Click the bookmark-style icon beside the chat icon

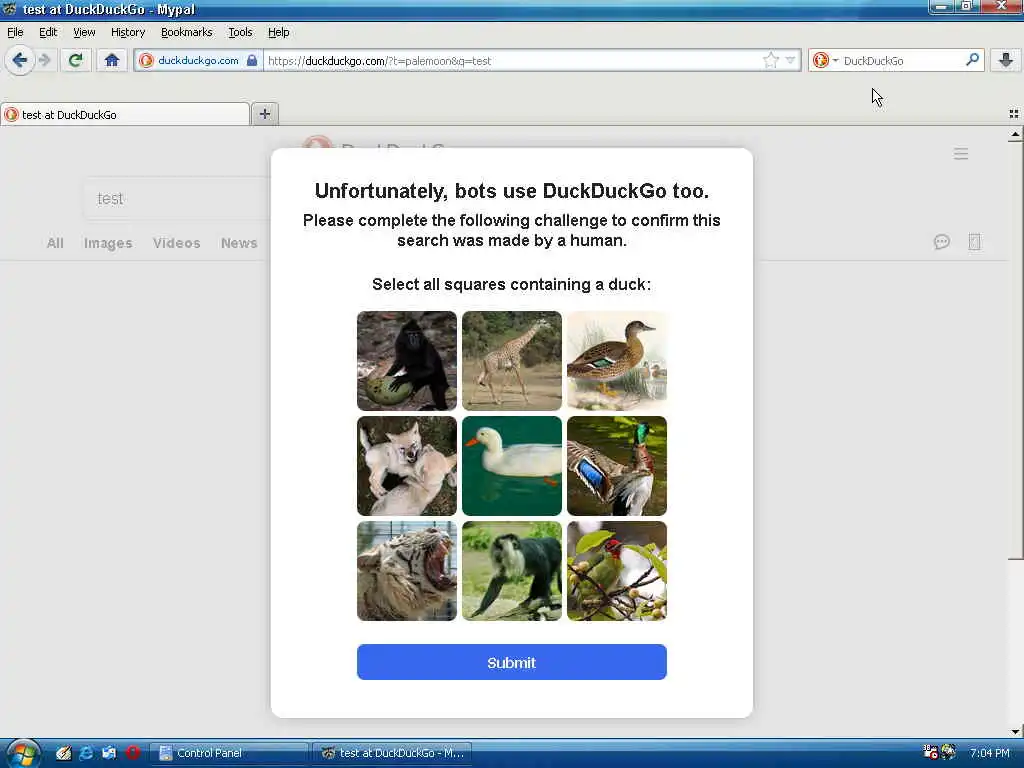tap(974, 242)
